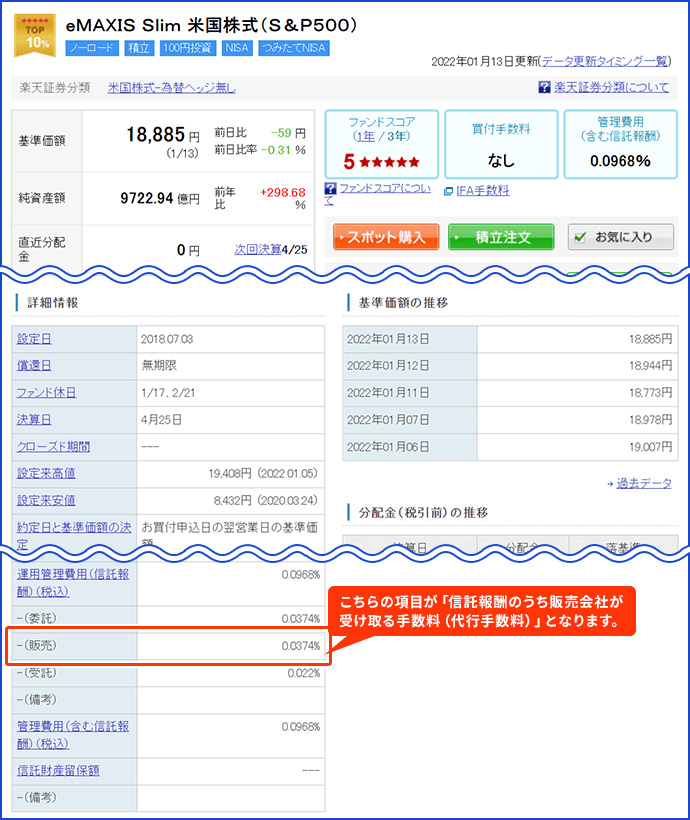Viewport: 690px width, 820px height.
Task: Select the 1年 fund score period link
Action: point(366,136)
